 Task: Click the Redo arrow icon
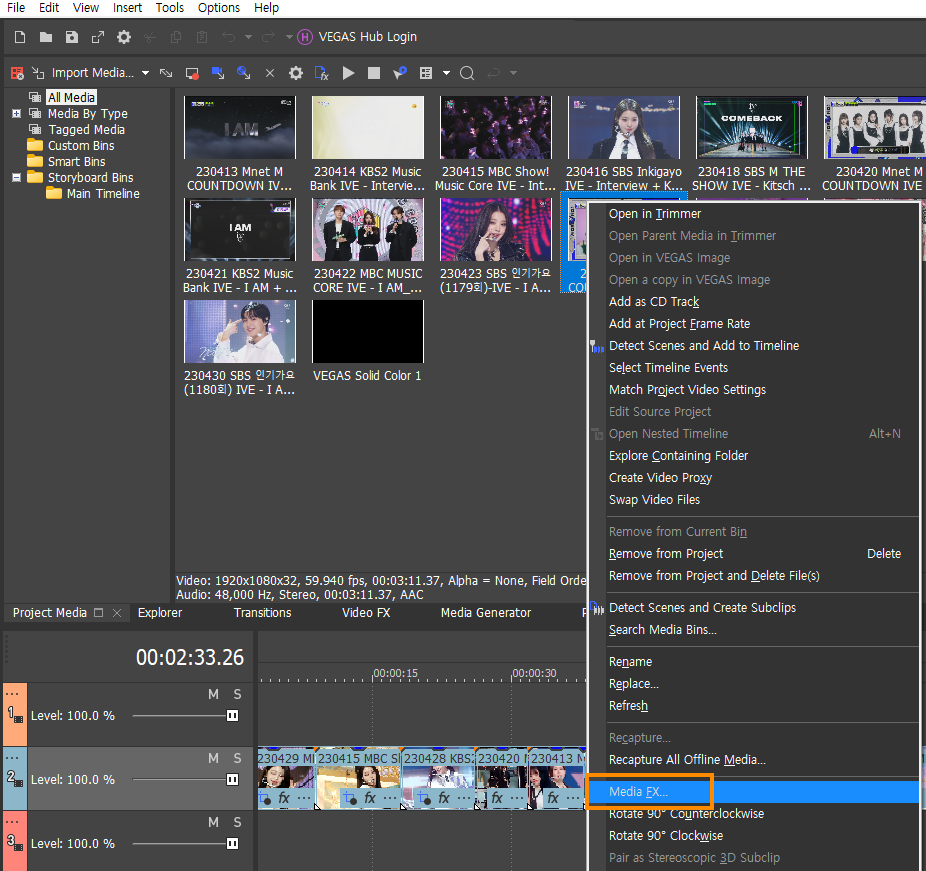pyautogui.click(x=268, y=37)
